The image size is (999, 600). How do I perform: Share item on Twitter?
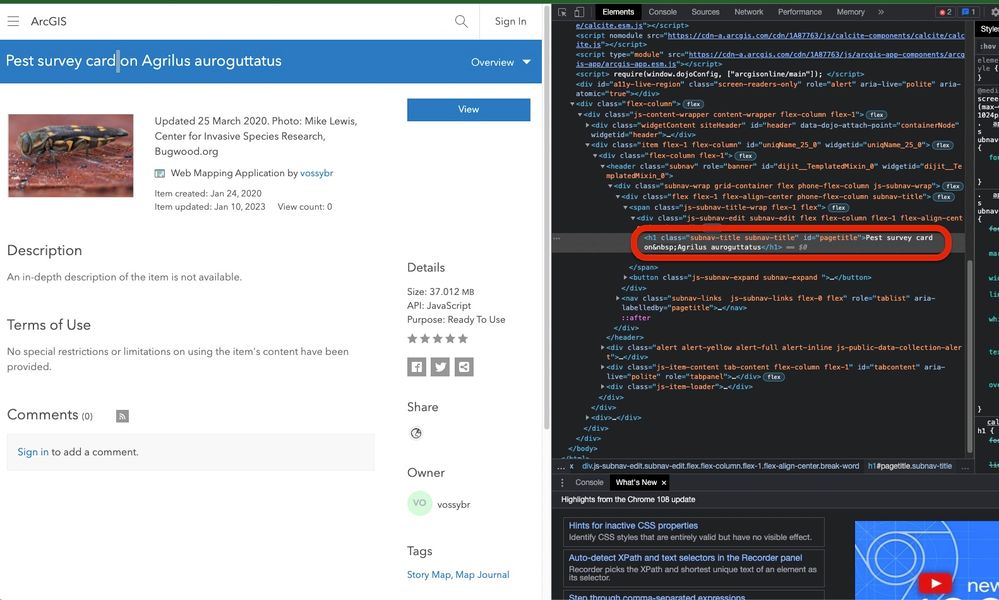click(440, 367)
